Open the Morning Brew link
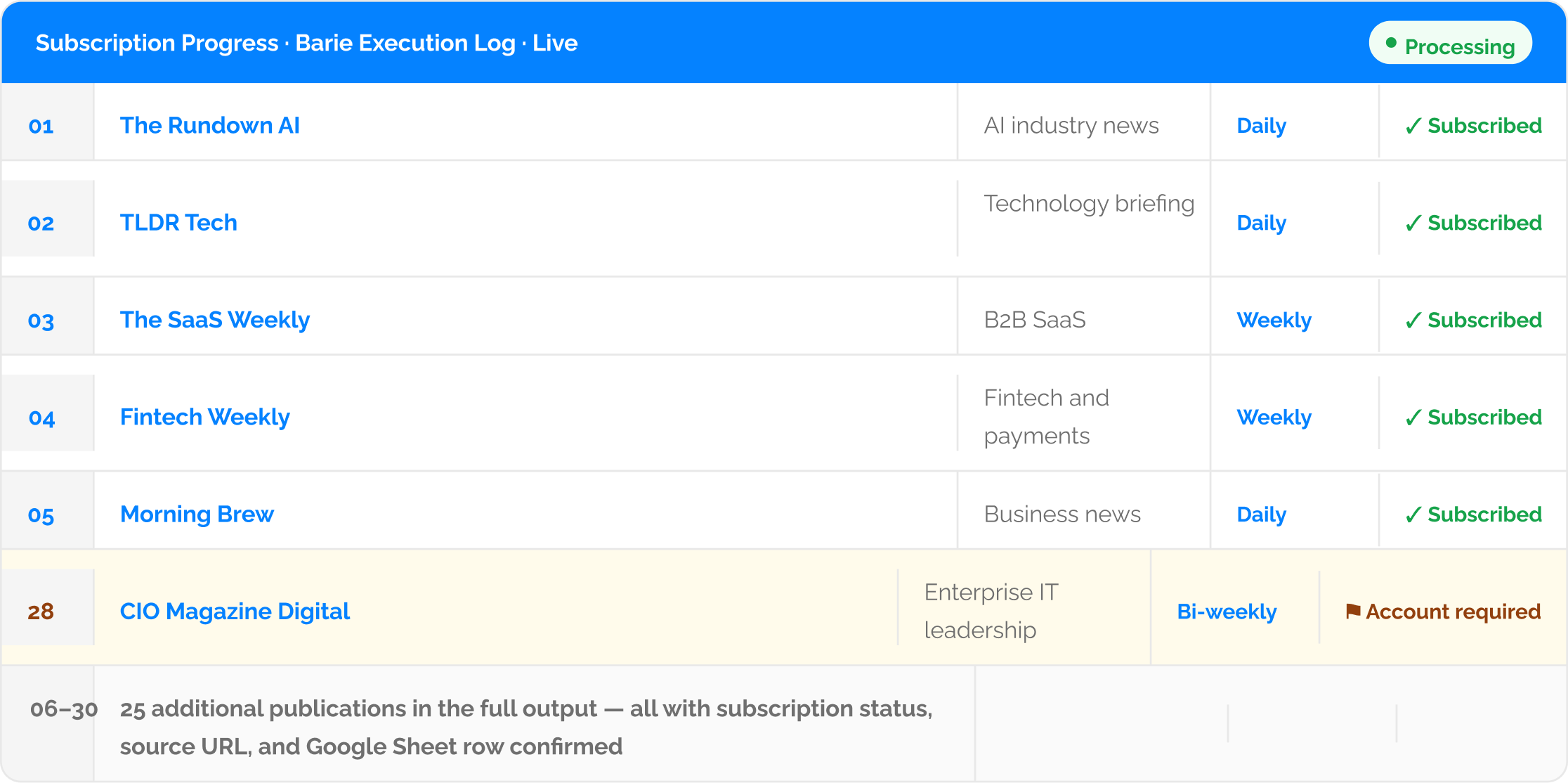1568x783 pixels. click(197, 514)
